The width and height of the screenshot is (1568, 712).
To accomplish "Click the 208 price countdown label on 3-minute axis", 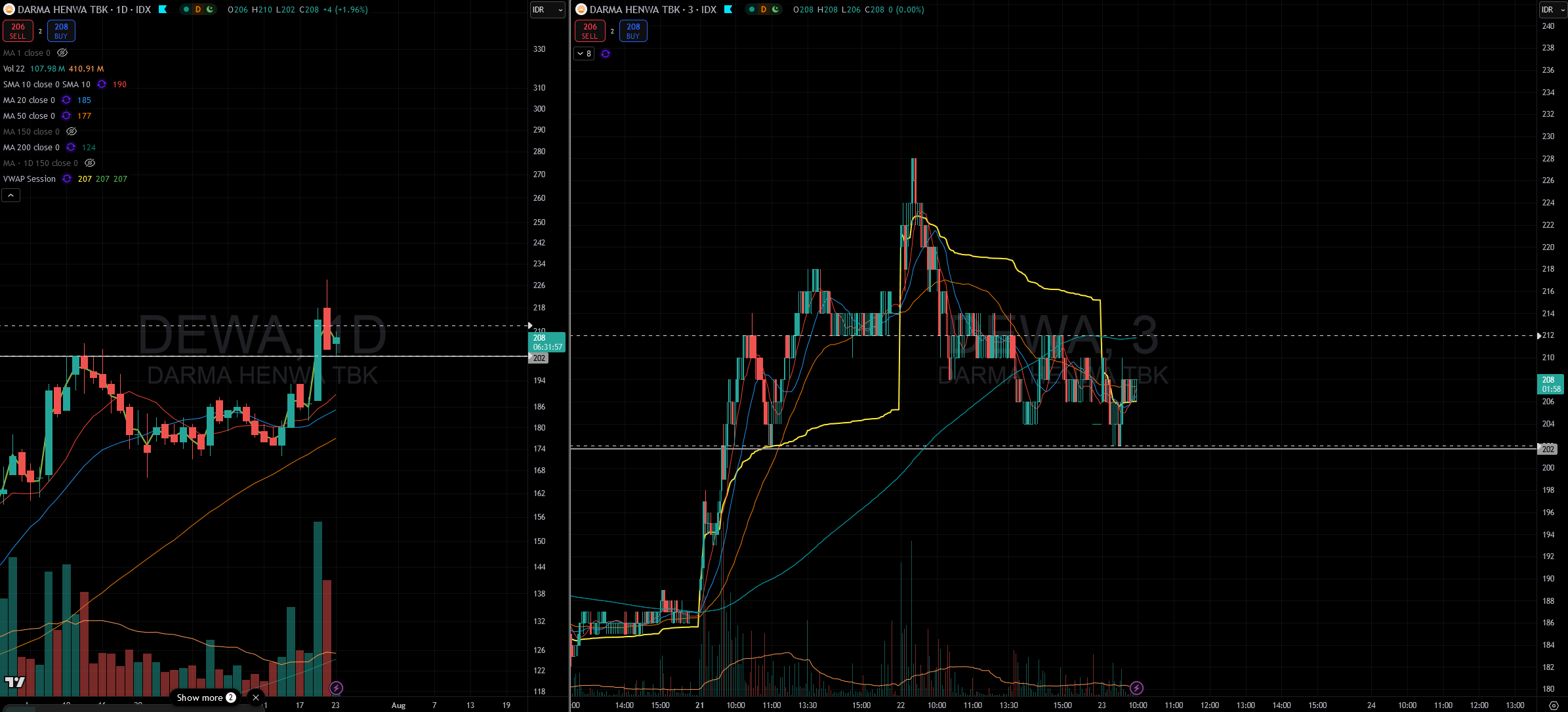I will [x=1552, y=384].
